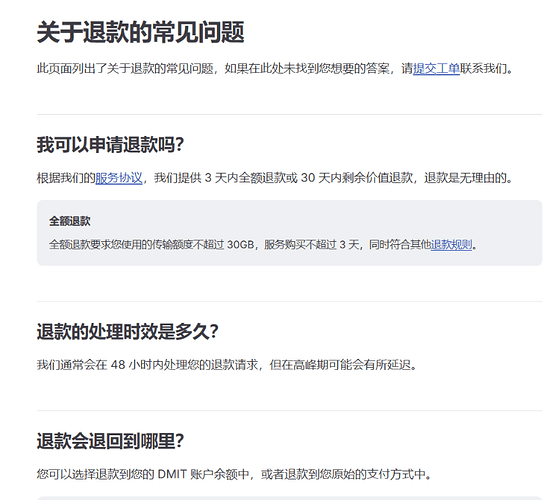This screenshot has width=543, height=500.
Task: Click the sentence about 48 小时内处理
Action: (228, 365)
